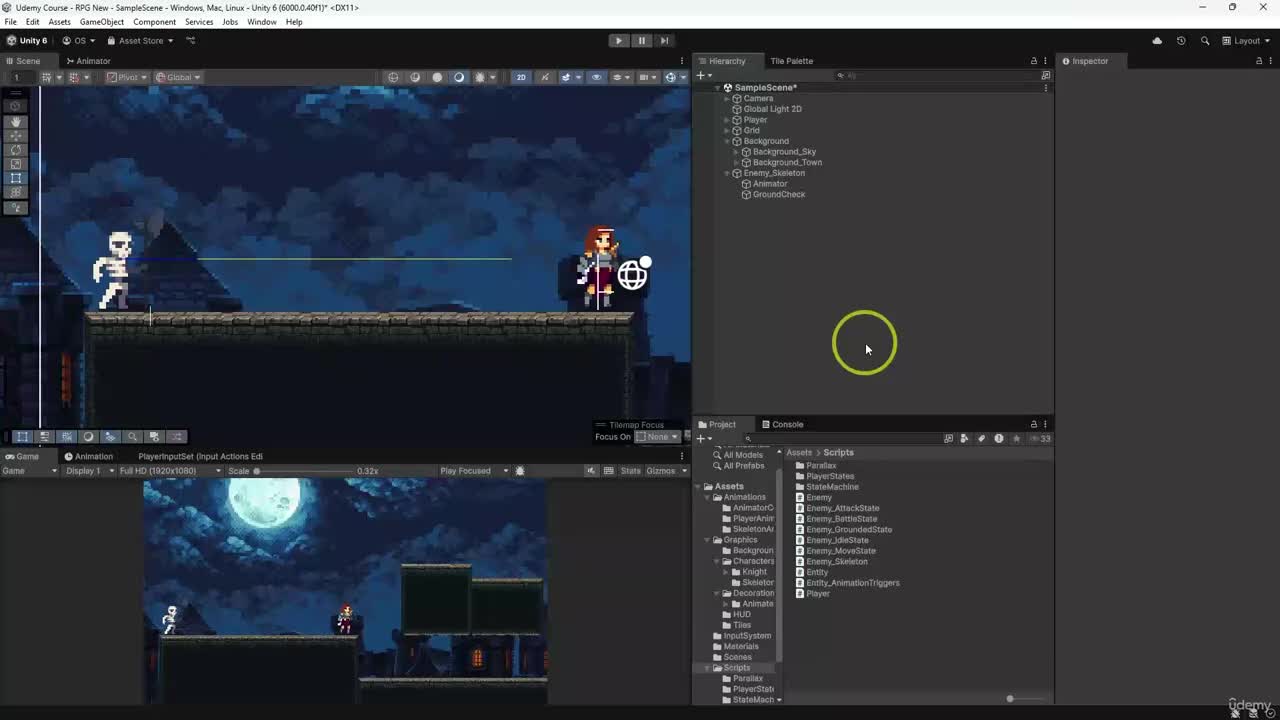The image size is (1280, 720).
Task: Open the Layout dropdown
Action: (1247, 41)
